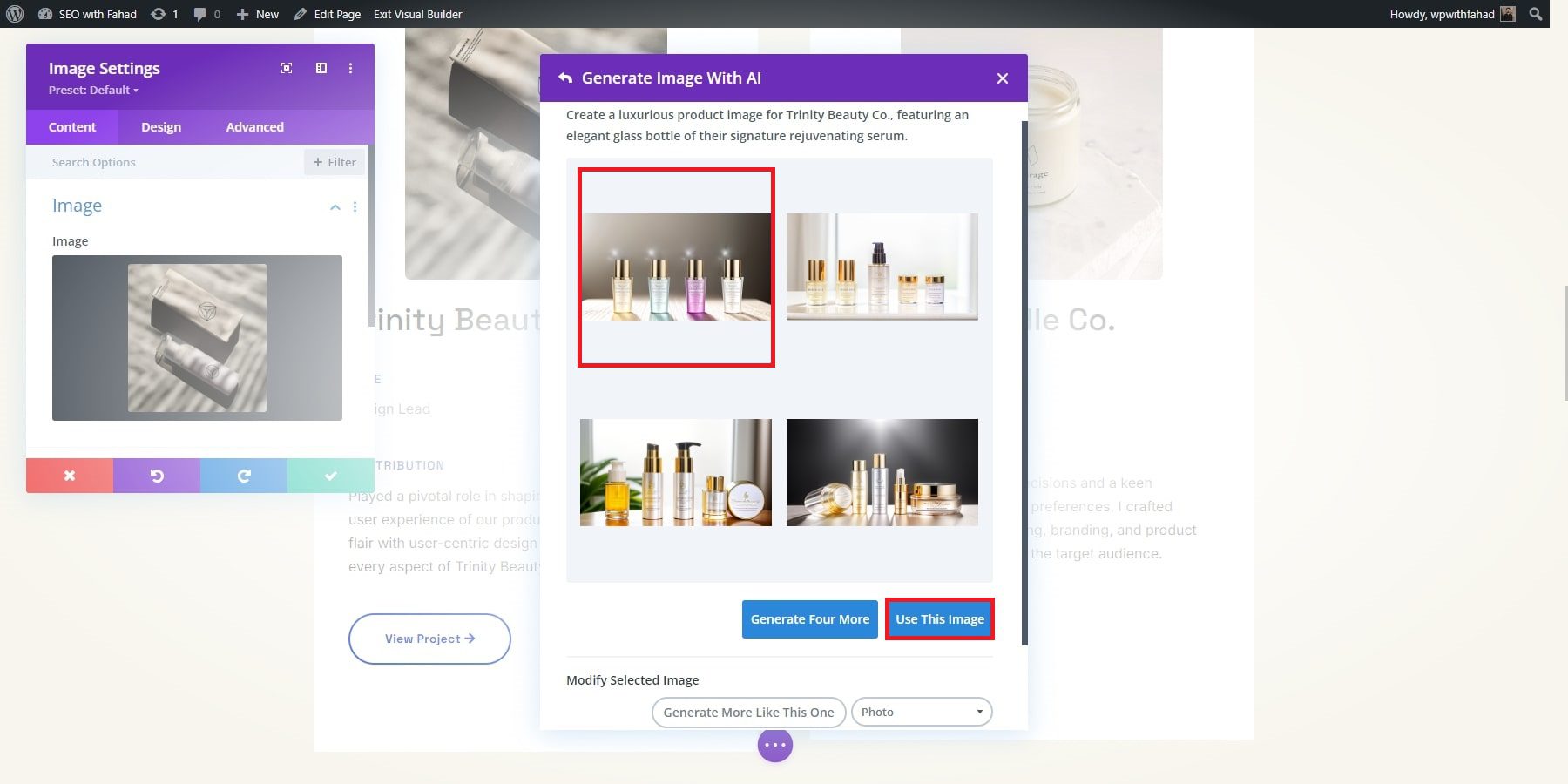Close the Generate Image With AI dialog
Viewport: 1568px width, 784px height.
1003,78
